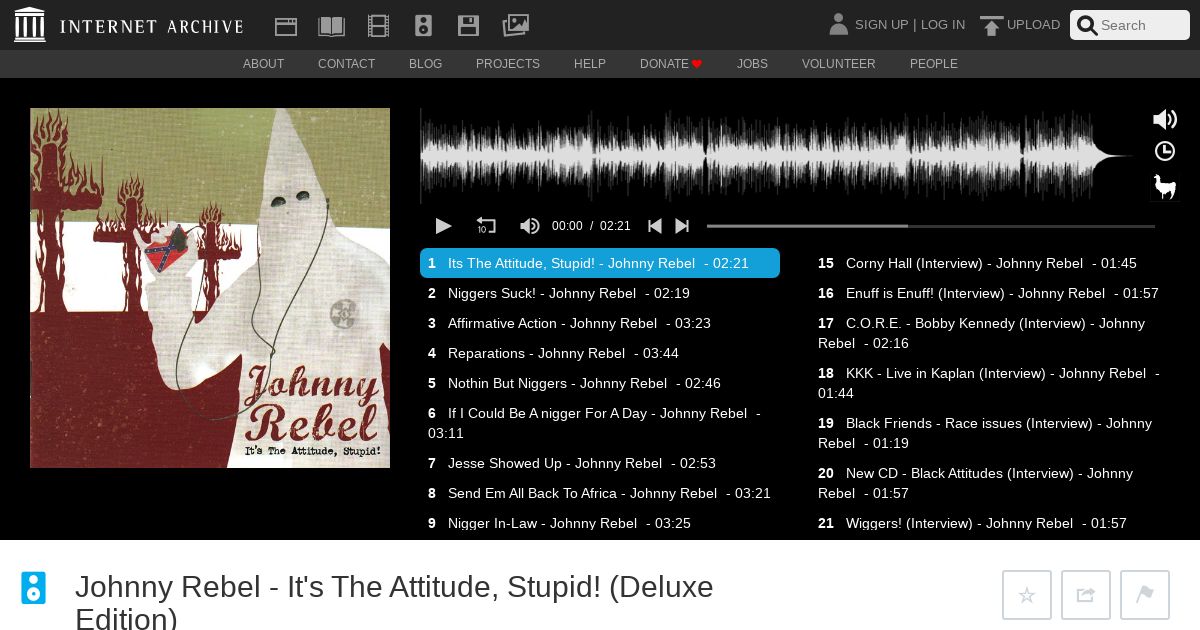Select track 17 C.O.R.E. interview
1200x630 pixels.
point(990,333)
